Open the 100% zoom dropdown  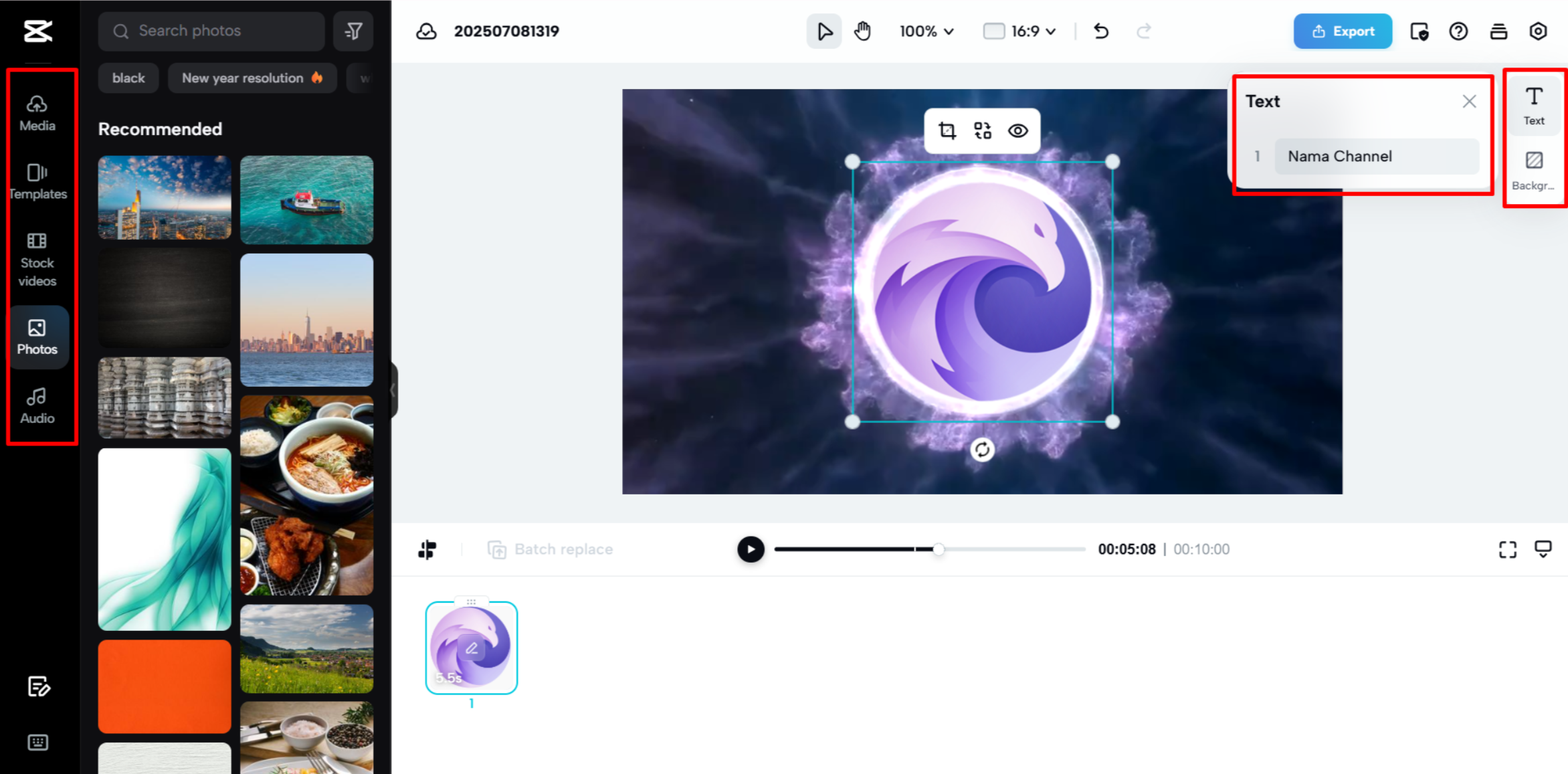click(926, 31)
